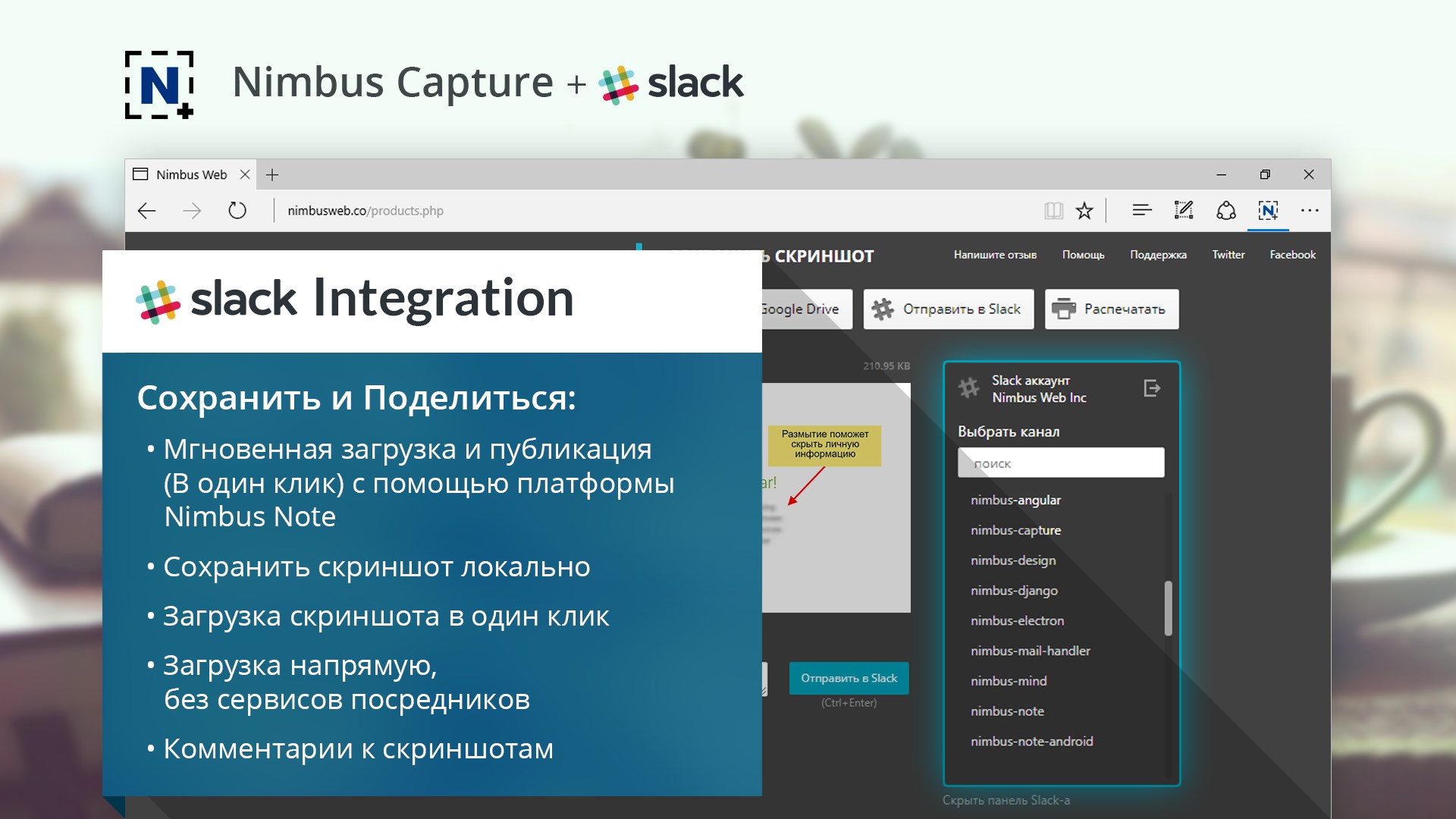
Task: Click the Скрыть панель Slack-а link
Action: [x=1006, y=800]
